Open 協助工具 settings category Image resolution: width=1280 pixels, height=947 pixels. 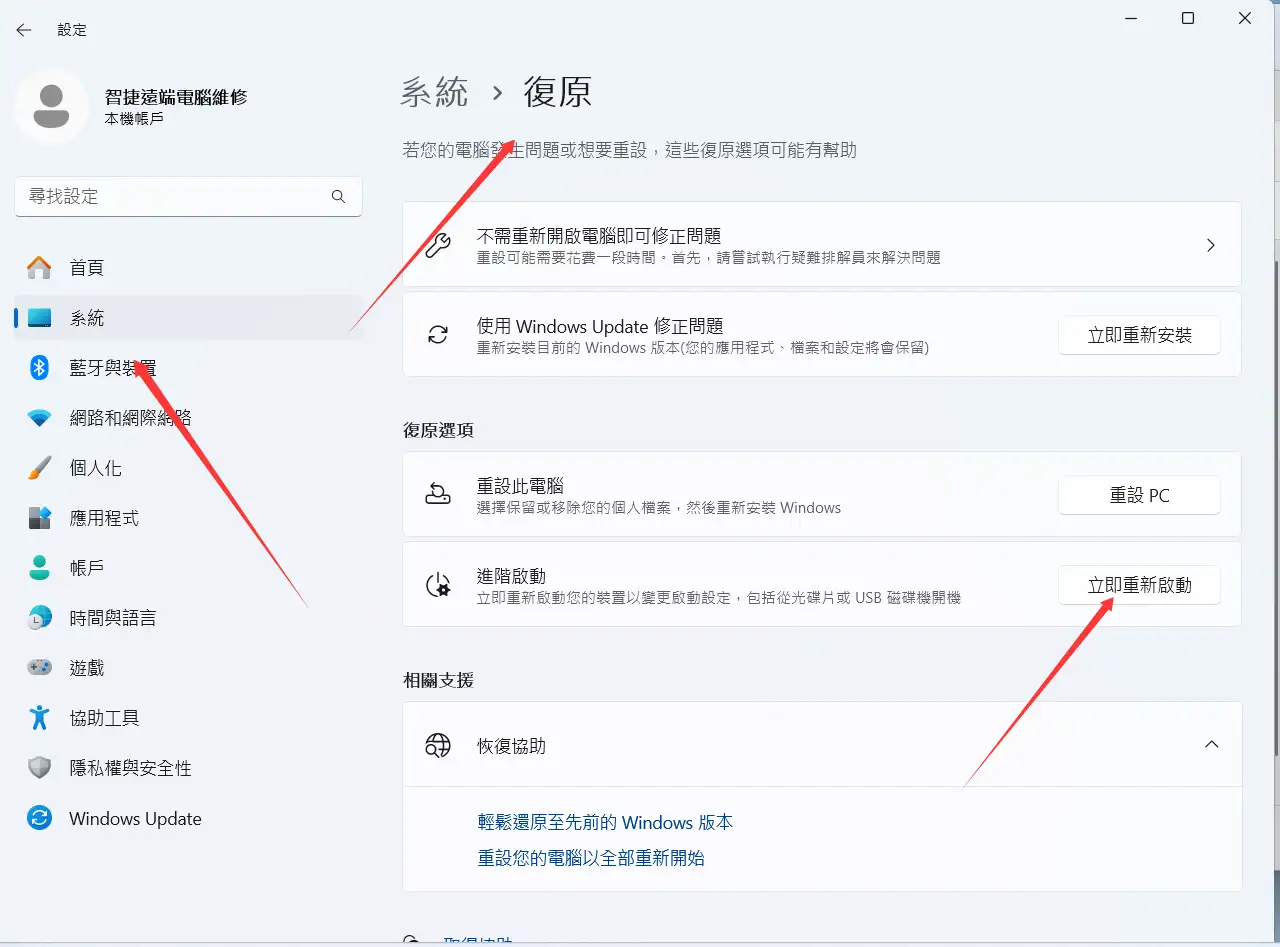click(x=188, y=718)
